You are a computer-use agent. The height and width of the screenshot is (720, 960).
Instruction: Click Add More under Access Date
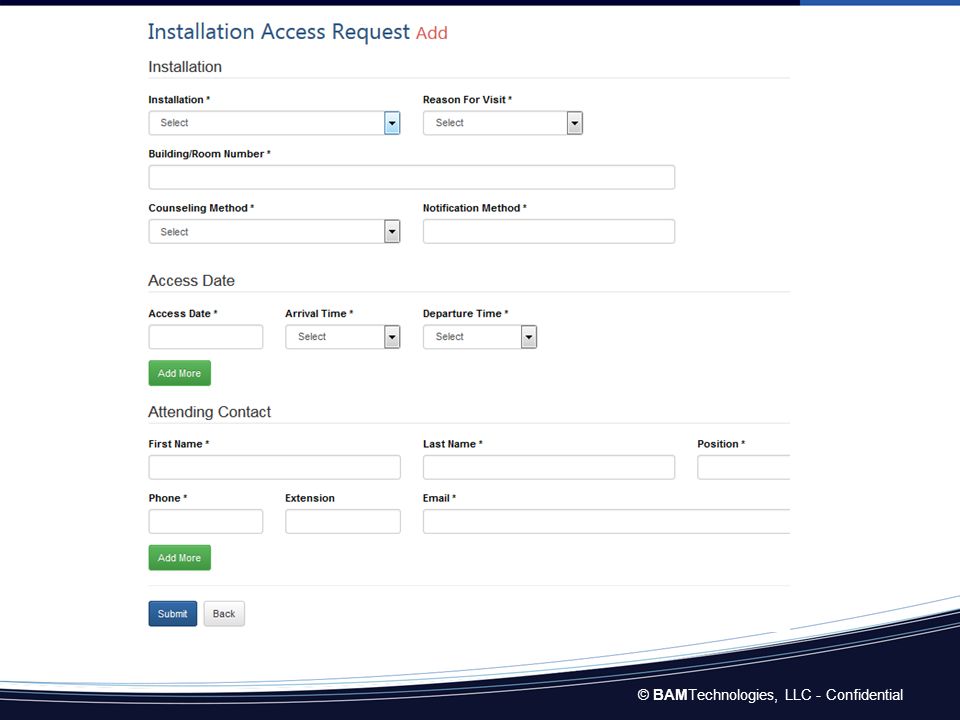(179, 373)
